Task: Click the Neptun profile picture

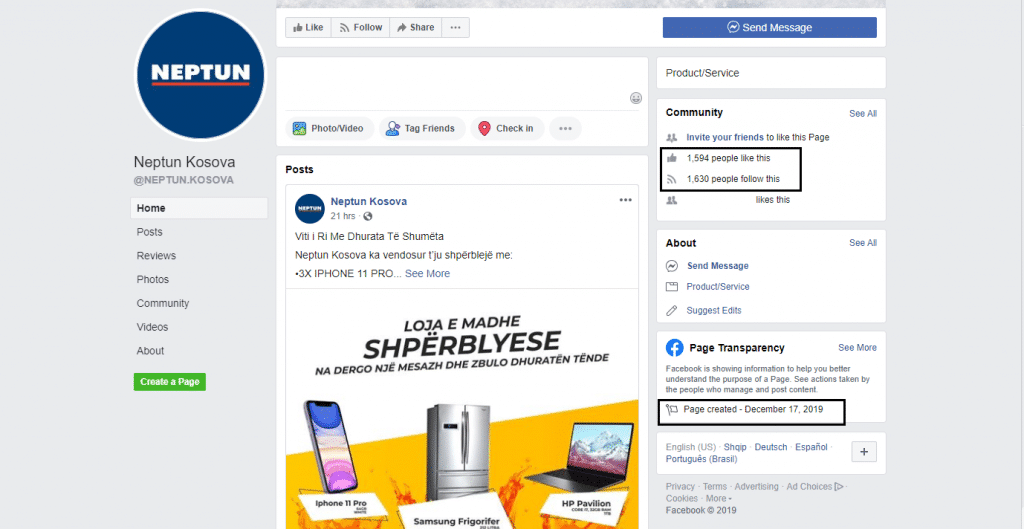Action: (x=200, y=74)
